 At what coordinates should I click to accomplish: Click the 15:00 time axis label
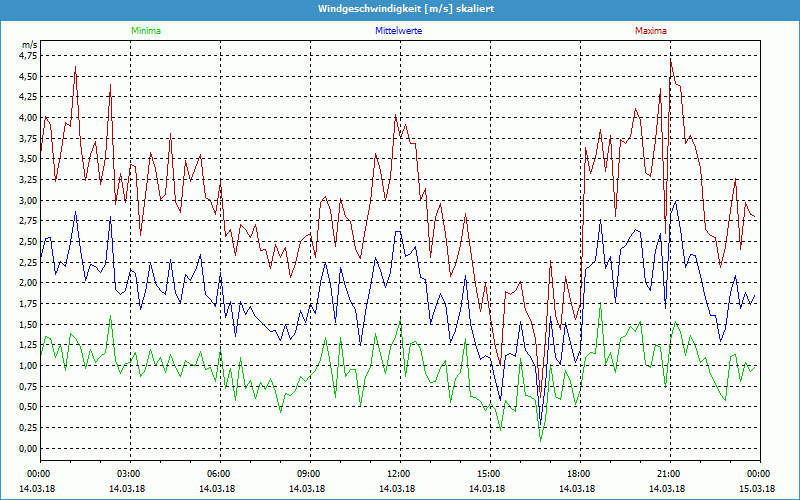click(489, 474)
